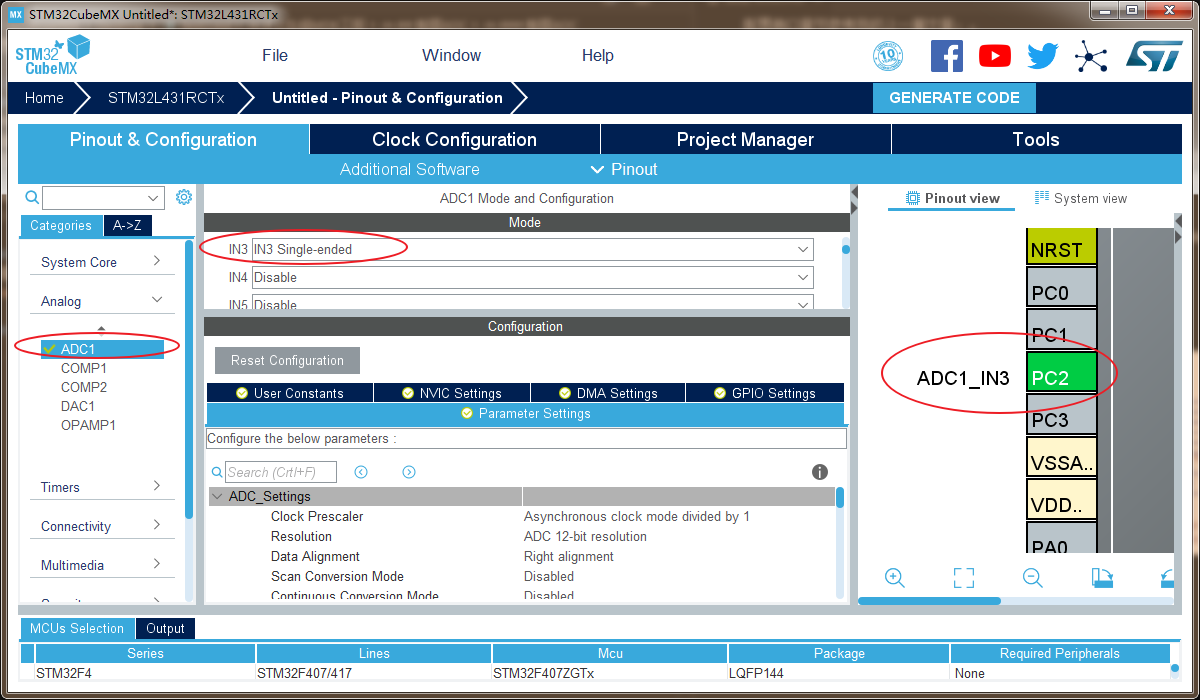Open the Help menu
This screenshot has width=1200, height=700.
point(597,55)
